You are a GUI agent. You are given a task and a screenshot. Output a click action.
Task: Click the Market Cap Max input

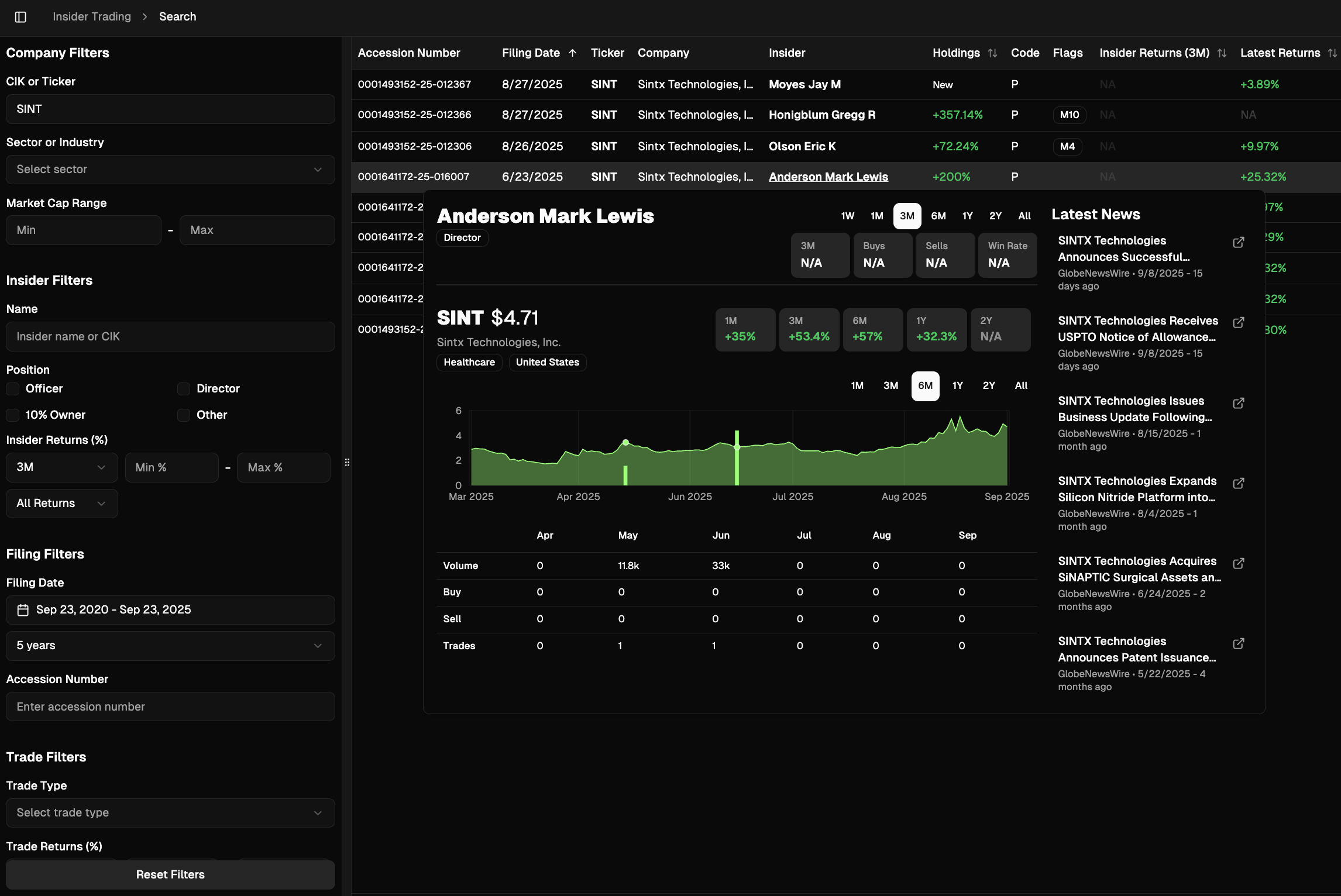point(257,230)
